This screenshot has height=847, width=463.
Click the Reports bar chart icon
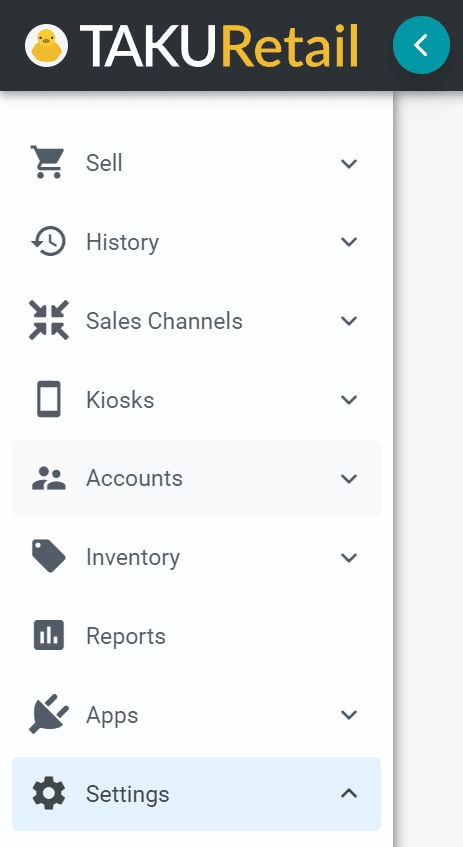(x=49, y=635)
